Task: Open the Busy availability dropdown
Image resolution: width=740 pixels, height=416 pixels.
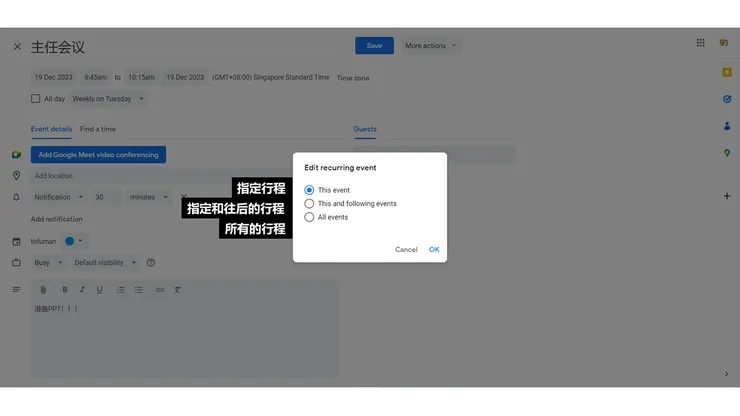Action: (48, 263)
